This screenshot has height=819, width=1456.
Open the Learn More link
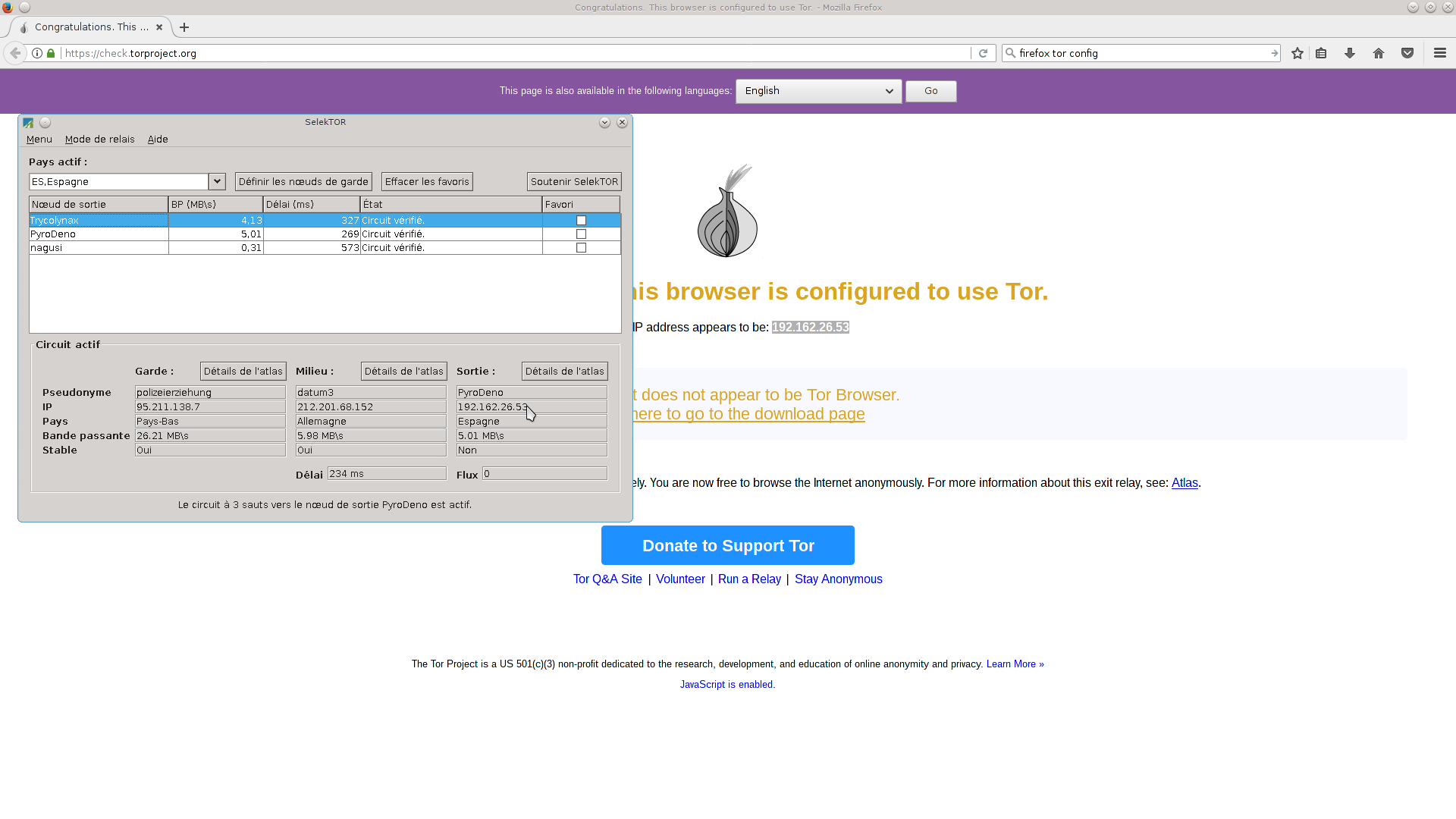coord(1015,664)
